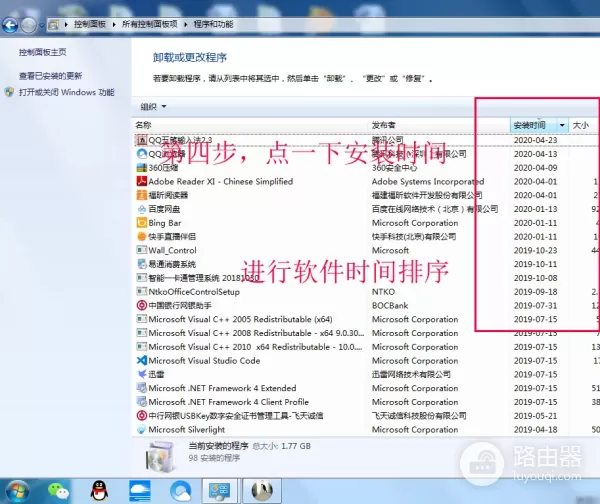Click the Forward navigation arrow

point(29,25)
